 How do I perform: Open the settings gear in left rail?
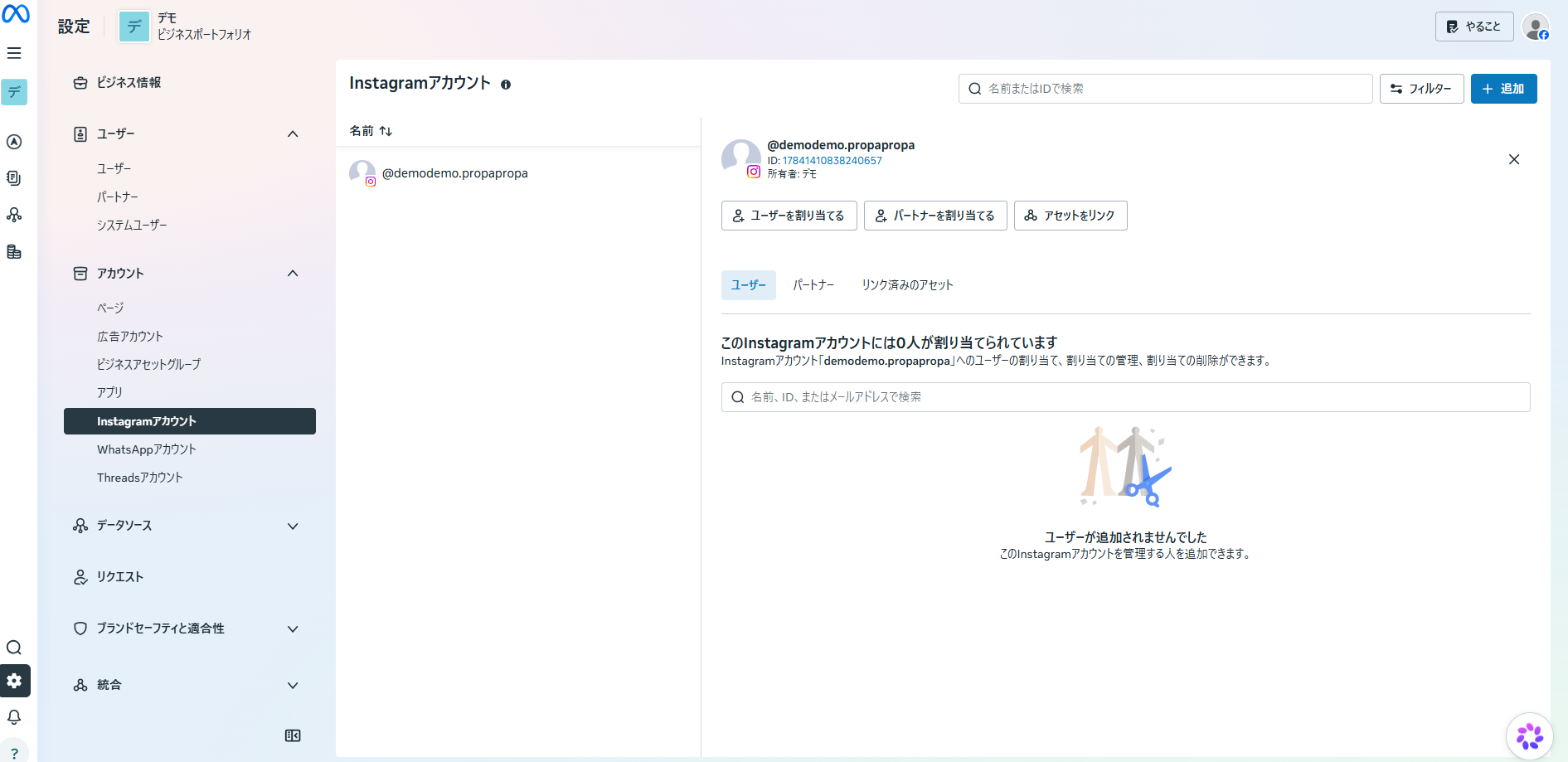(14, 681)
